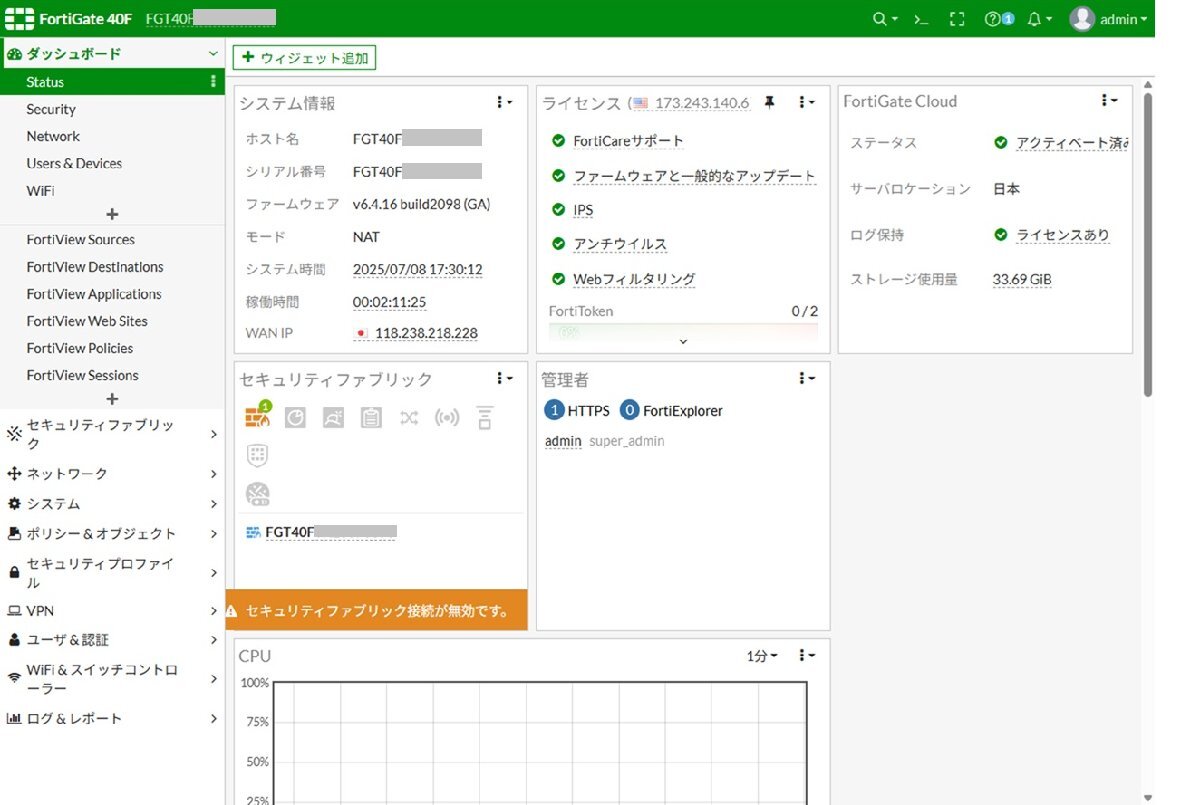Click the FortiCareサポート license link
The height and width of the screenshot is (805, 1200).
click(628, 141)
